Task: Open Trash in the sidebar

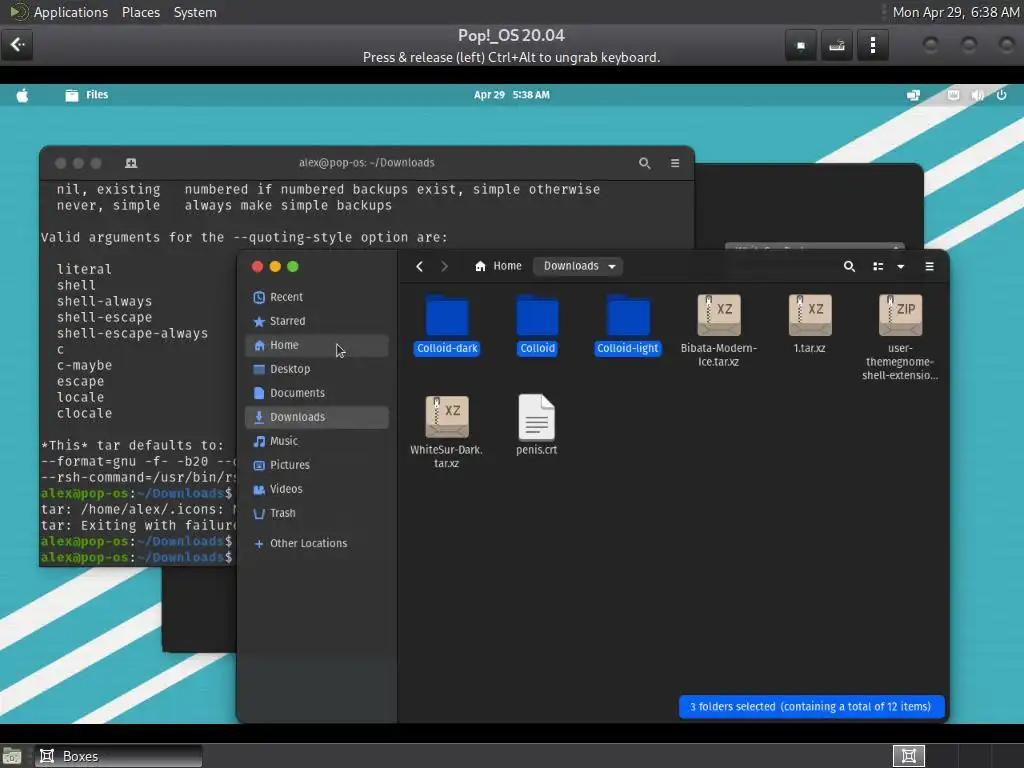Action: point(317,513)
